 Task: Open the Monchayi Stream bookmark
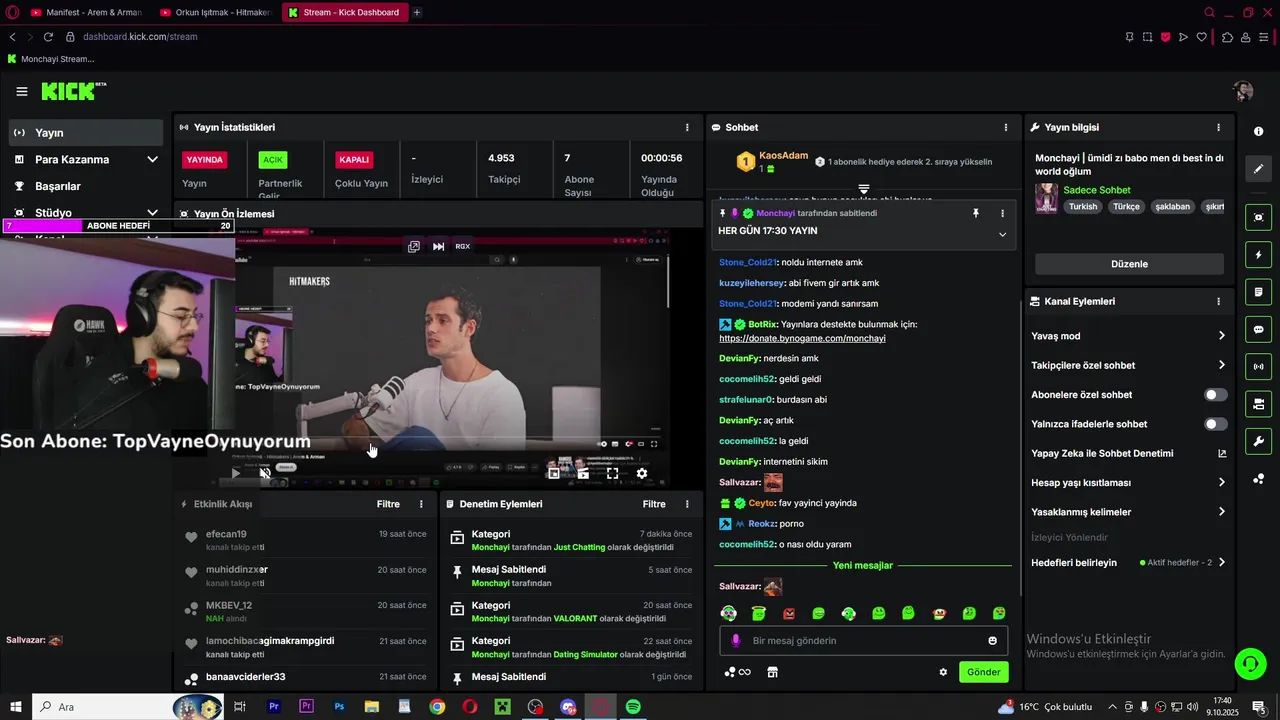(x=50, y=59)
